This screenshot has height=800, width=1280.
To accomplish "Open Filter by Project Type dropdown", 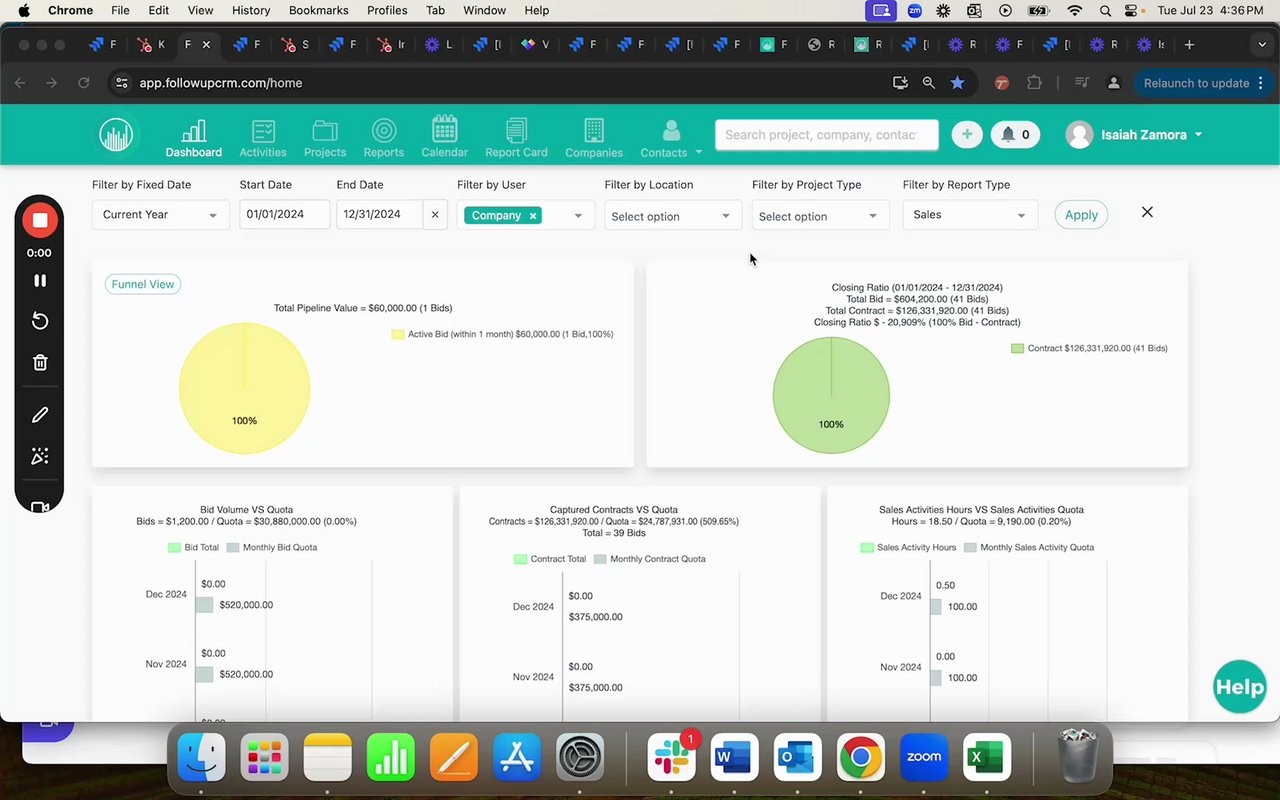I will 819,216.
